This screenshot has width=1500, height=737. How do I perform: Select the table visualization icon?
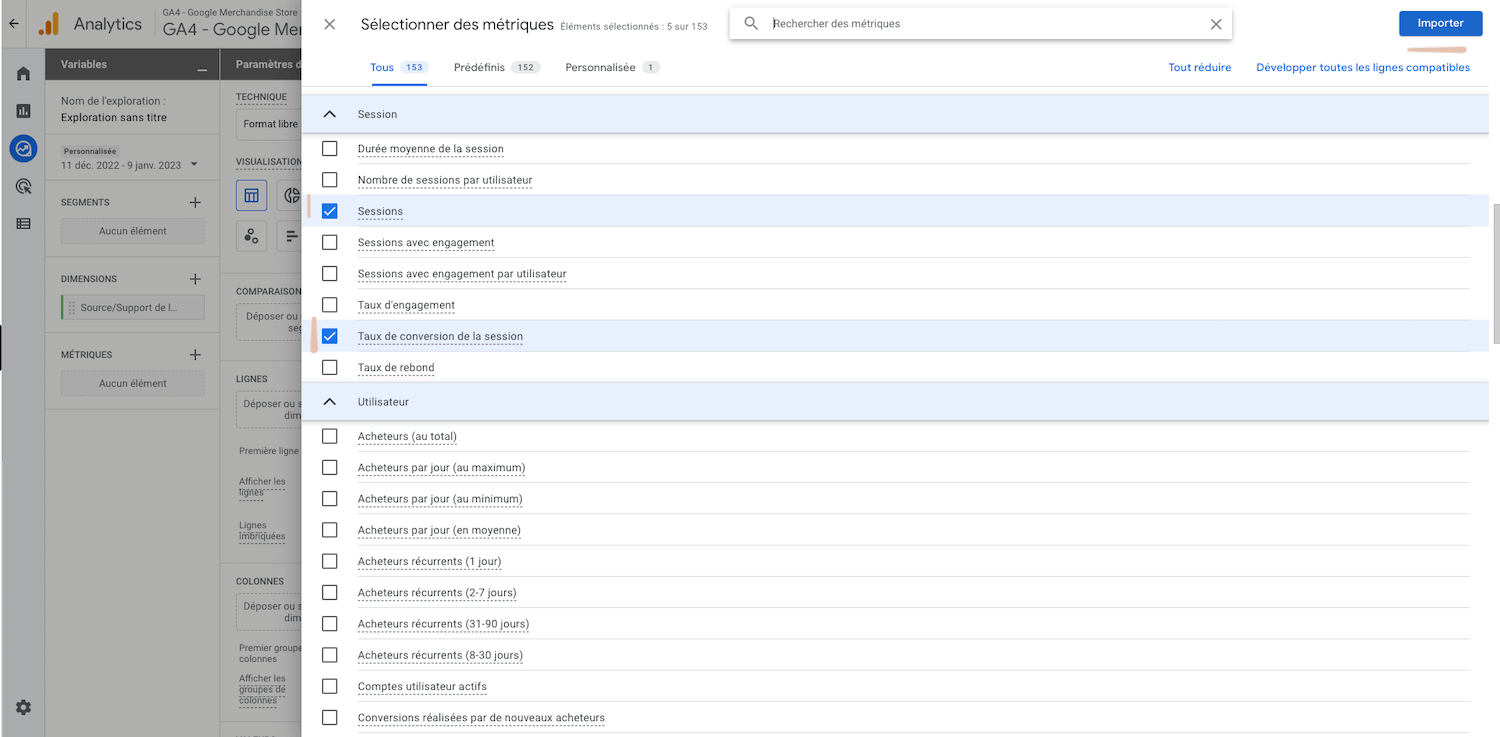[x=251, y=195]
